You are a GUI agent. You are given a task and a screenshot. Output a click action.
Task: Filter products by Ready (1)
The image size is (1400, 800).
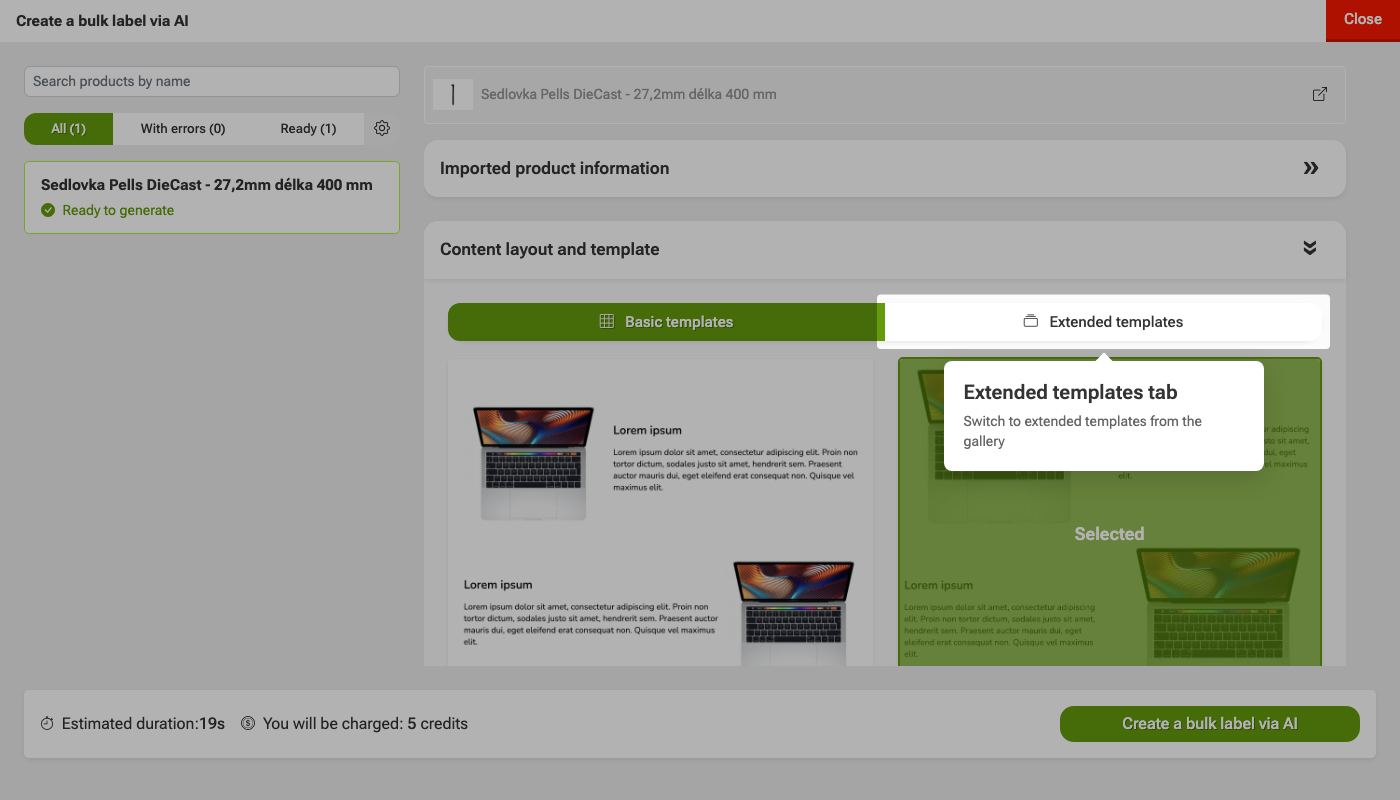click(x=308, y=128)
